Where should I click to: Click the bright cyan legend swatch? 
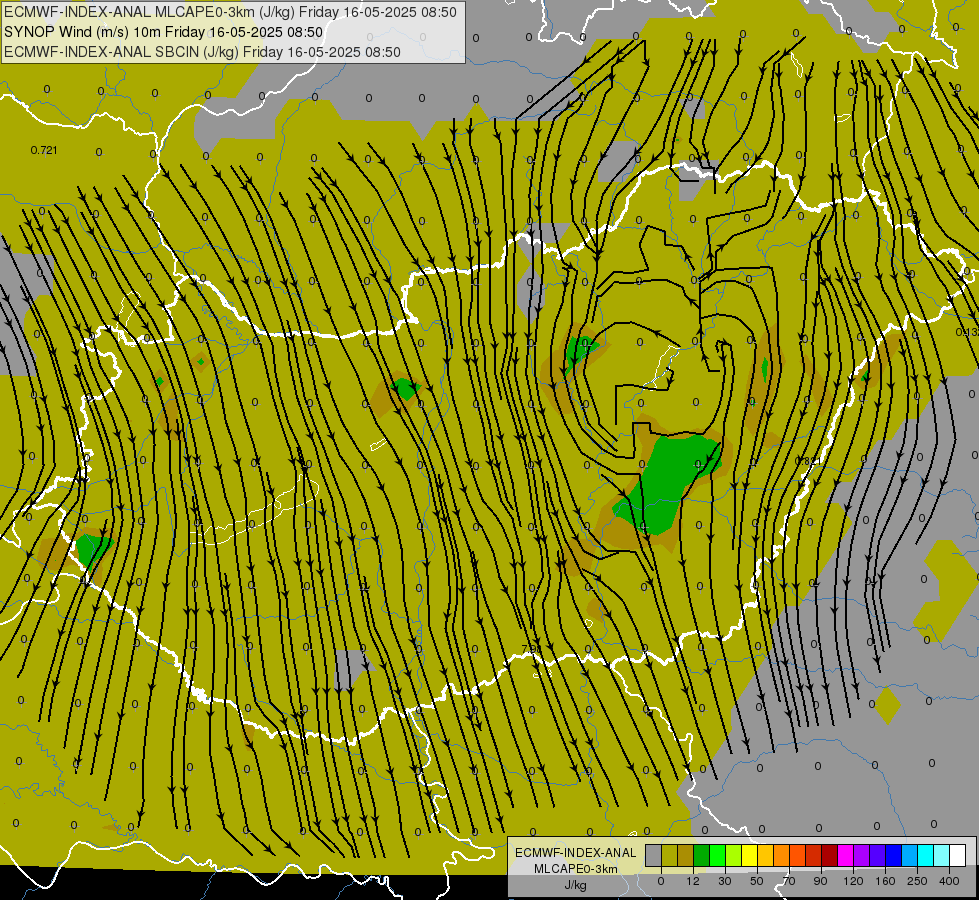tap(926, 856)
